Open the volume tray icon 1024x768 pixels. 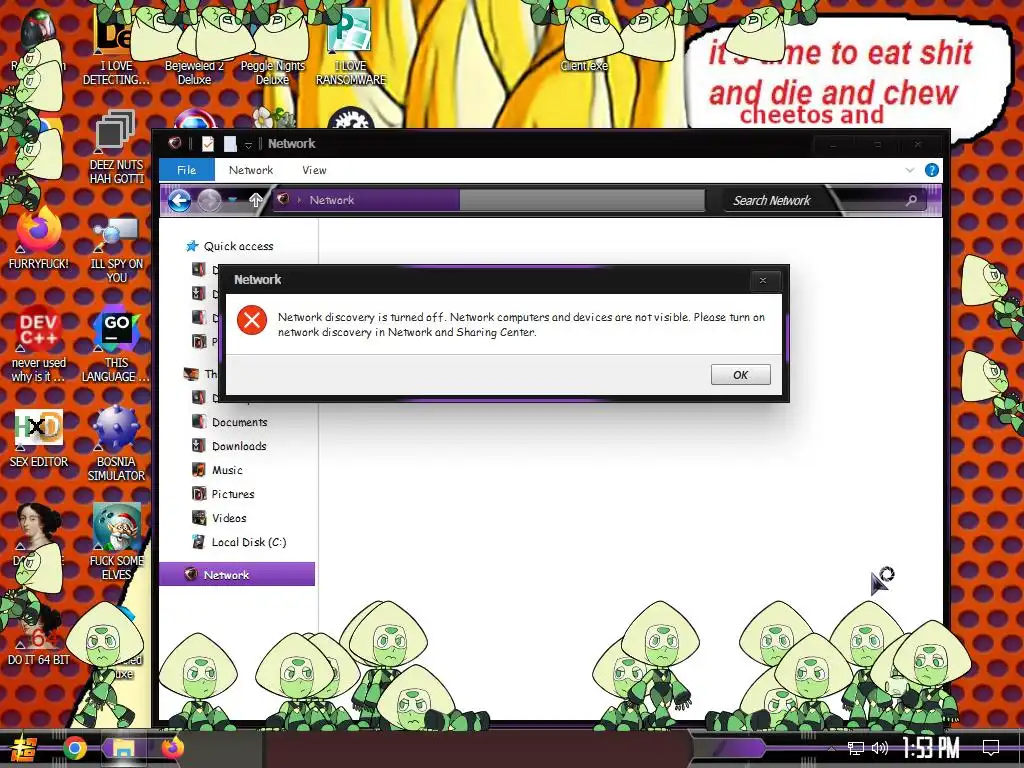[x=880, y=748]
